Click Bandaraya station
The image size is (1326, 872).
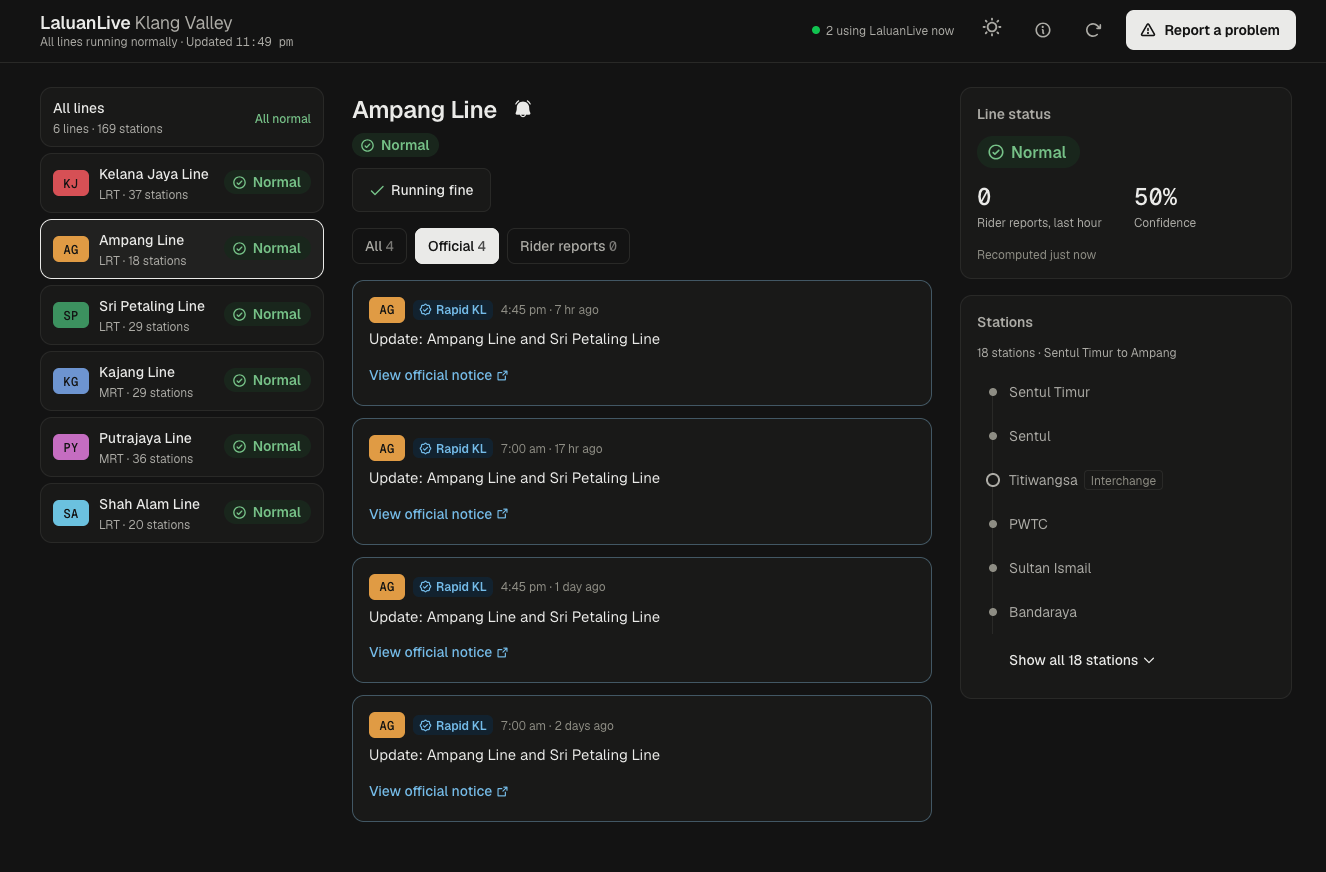(x=1043, y=612)
